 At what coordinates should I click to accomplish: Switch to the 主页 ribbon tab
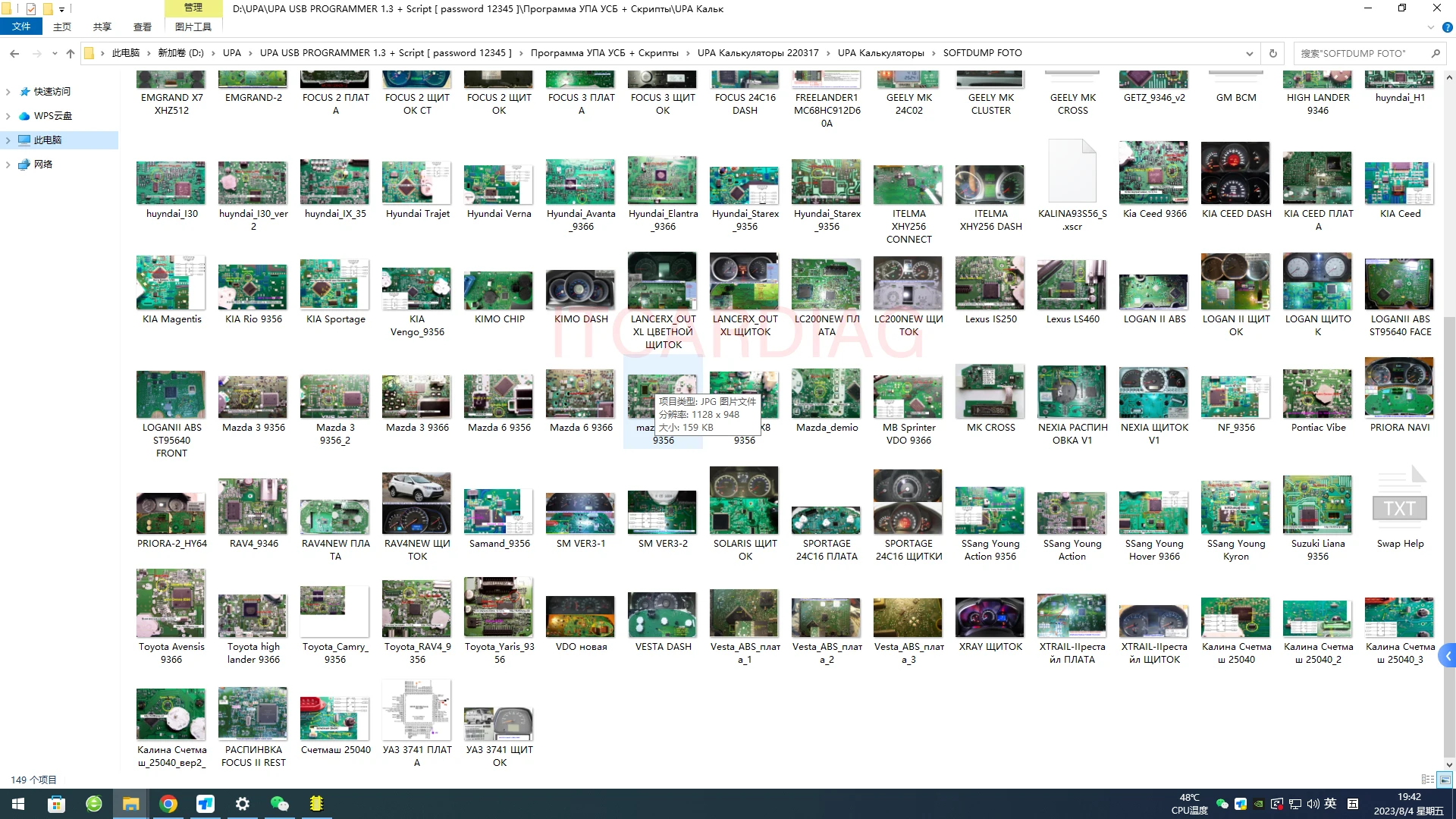point(62,27)
